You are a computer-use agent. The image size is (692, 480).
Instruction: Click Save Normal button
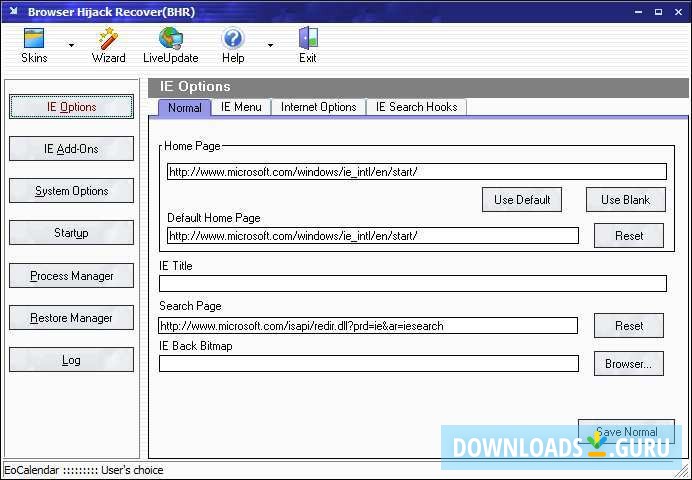coord(626,431)
